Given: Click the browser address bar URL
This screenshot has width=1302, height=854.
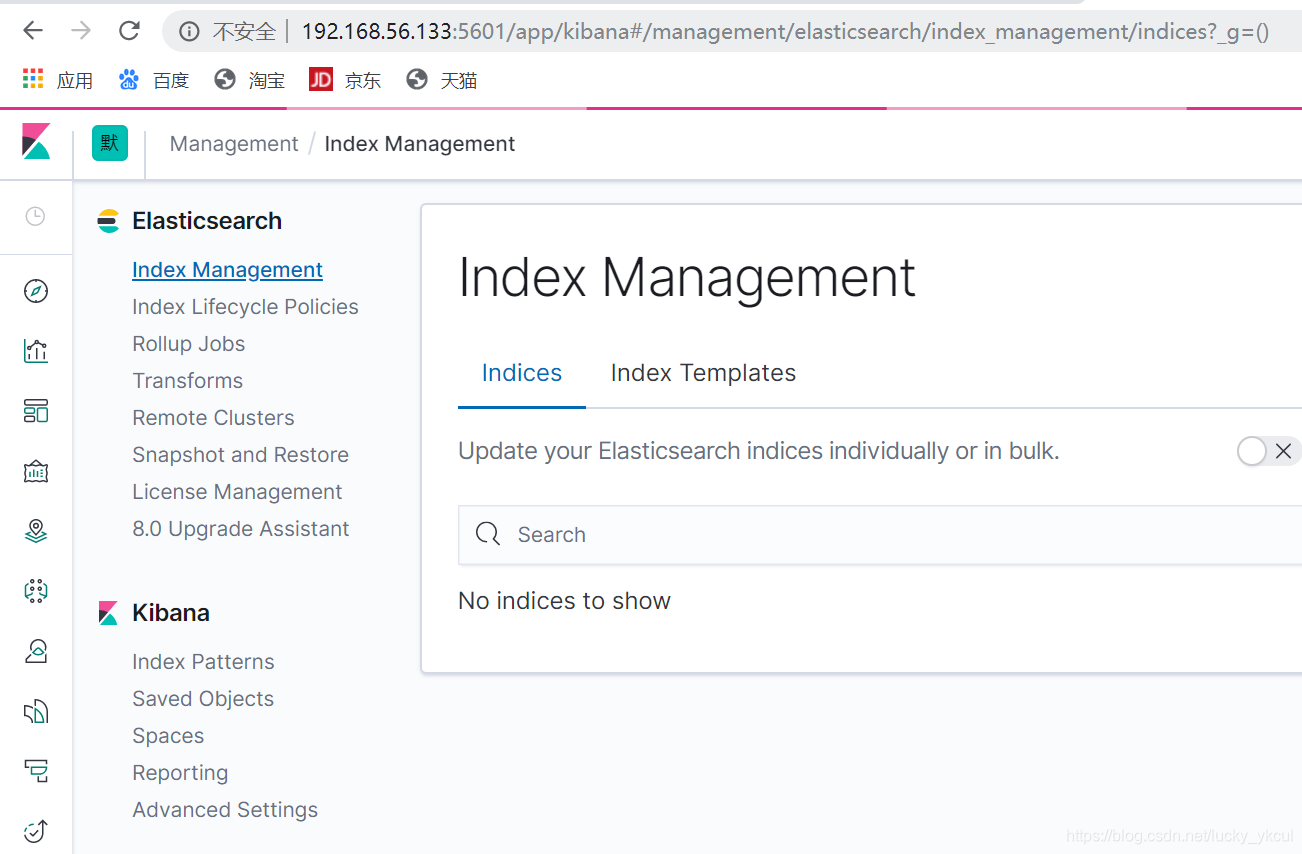Looking at the screenshot, I should point(785,32).
